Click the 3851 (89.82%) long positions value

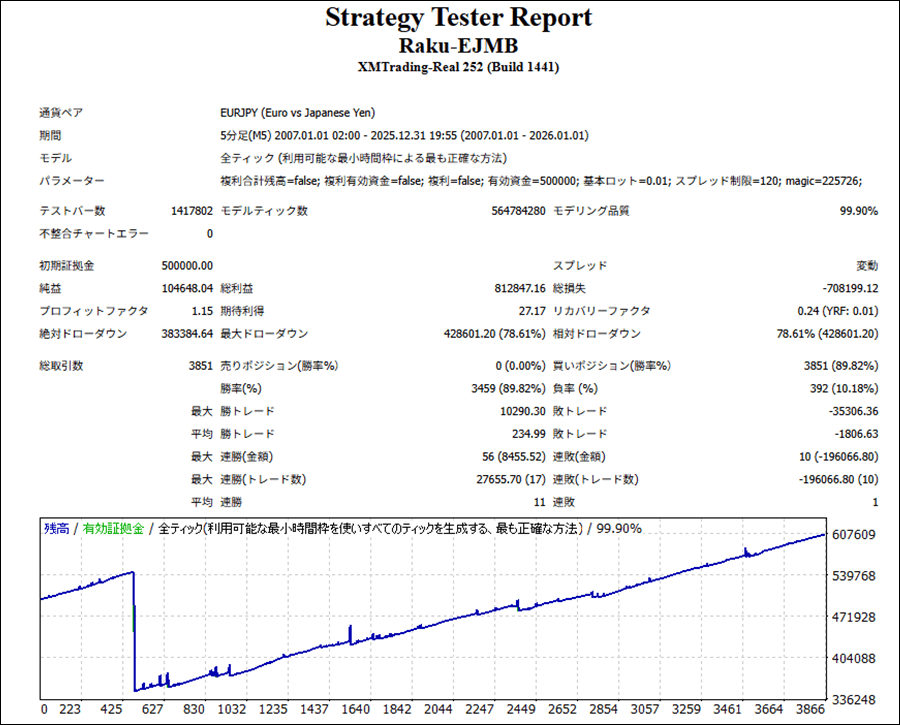click(841, 366)
